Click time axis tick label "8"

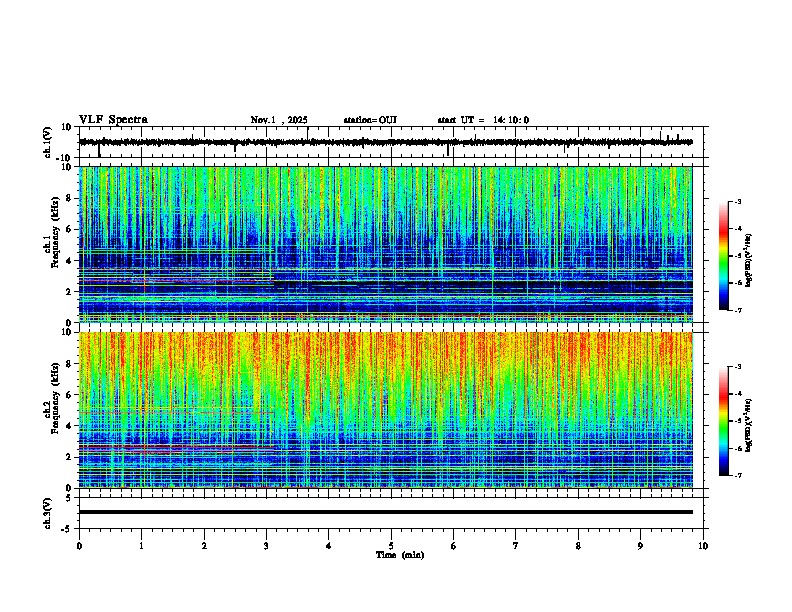point(578,546)
